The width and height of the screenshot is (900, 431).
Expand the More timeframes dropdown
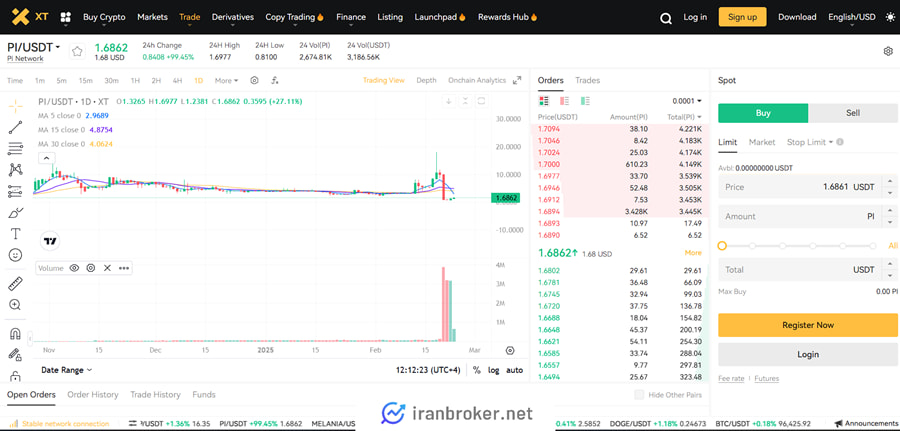[226, 80]
